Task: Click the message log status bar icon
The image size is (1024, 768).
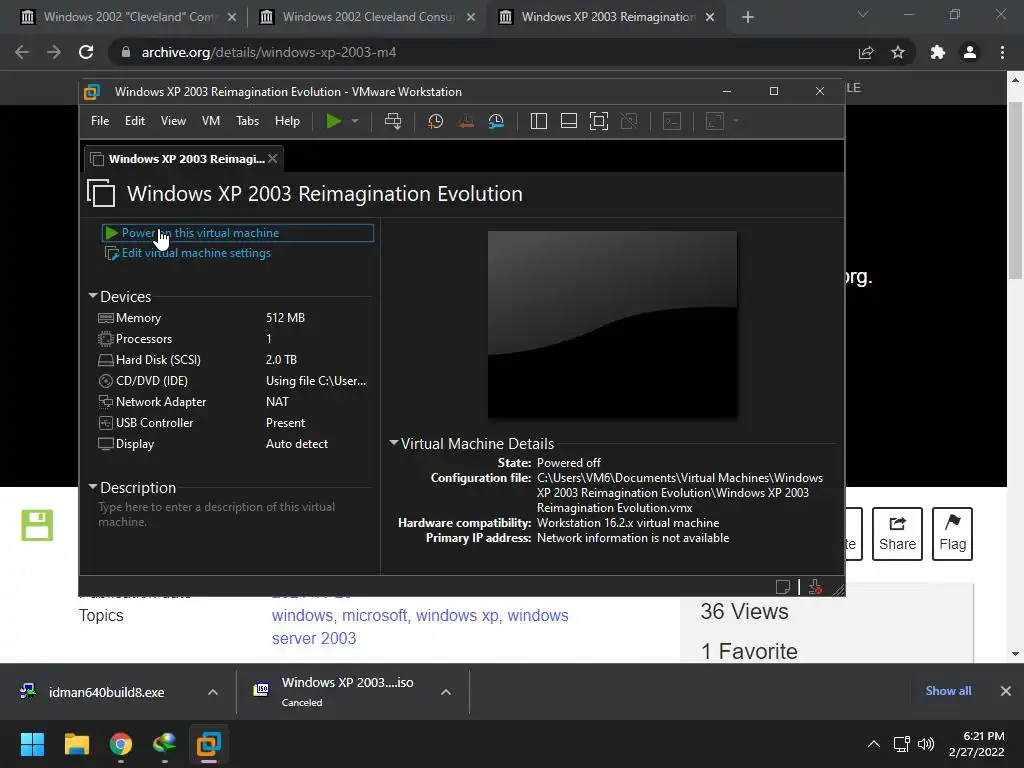Action: 783,586
